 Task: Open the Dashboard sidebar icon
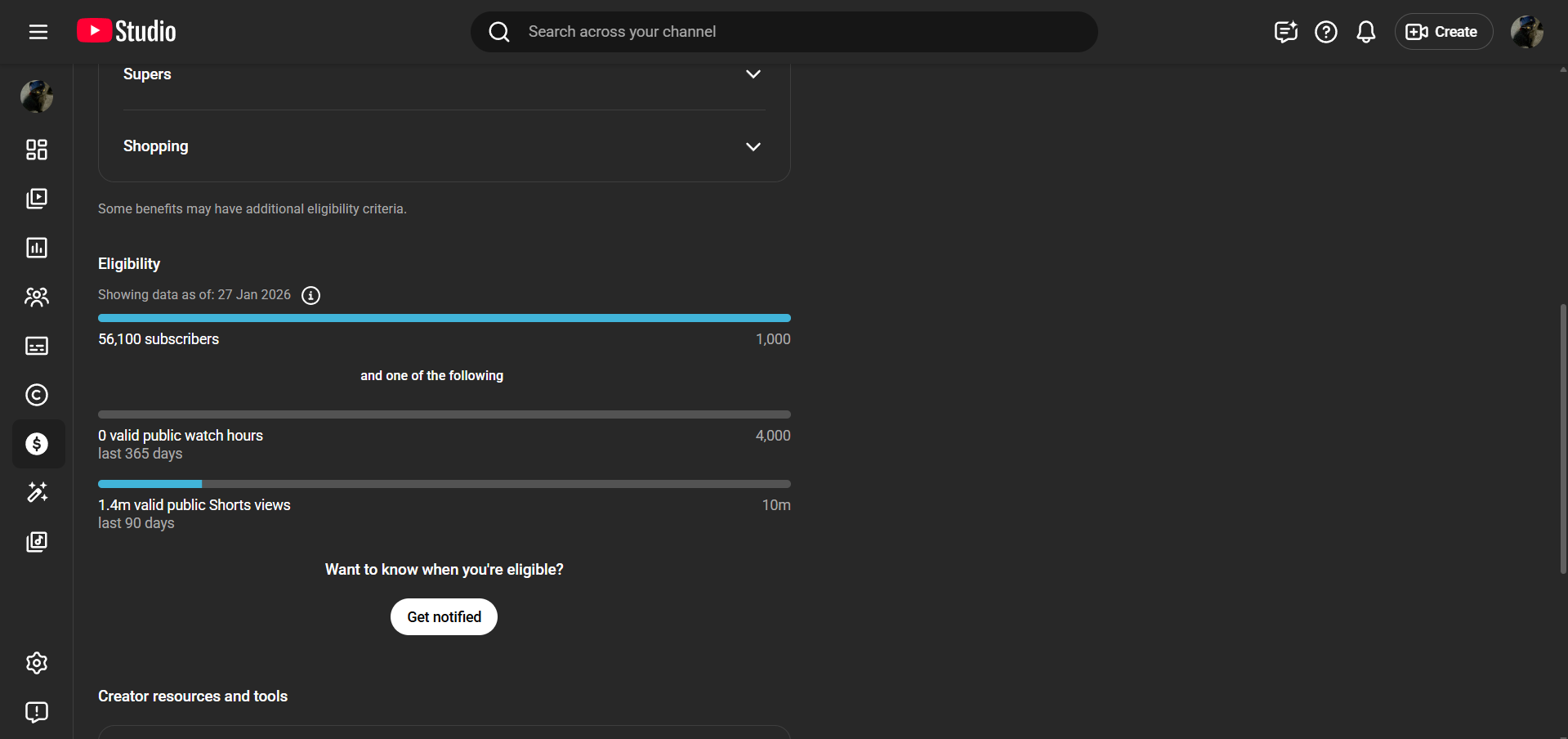coord(37,150)
